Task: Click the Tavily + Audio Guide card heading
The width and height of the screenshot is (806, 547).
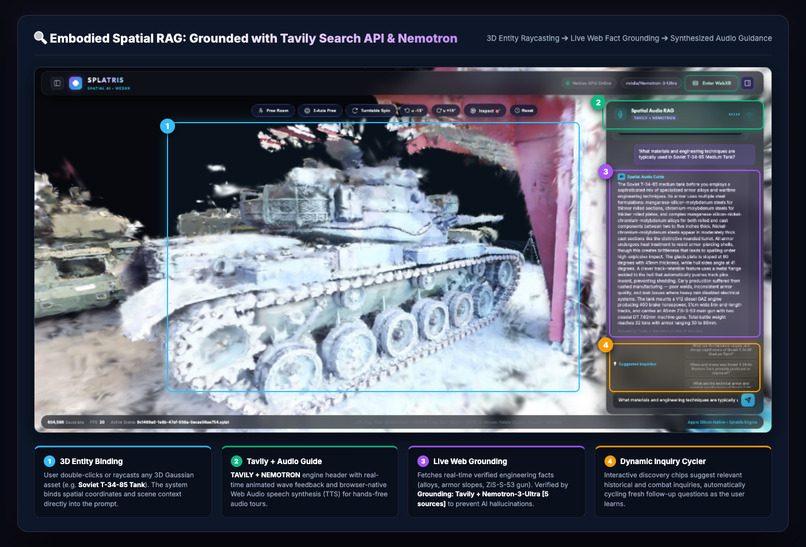Action: click(x=284, y=461)
